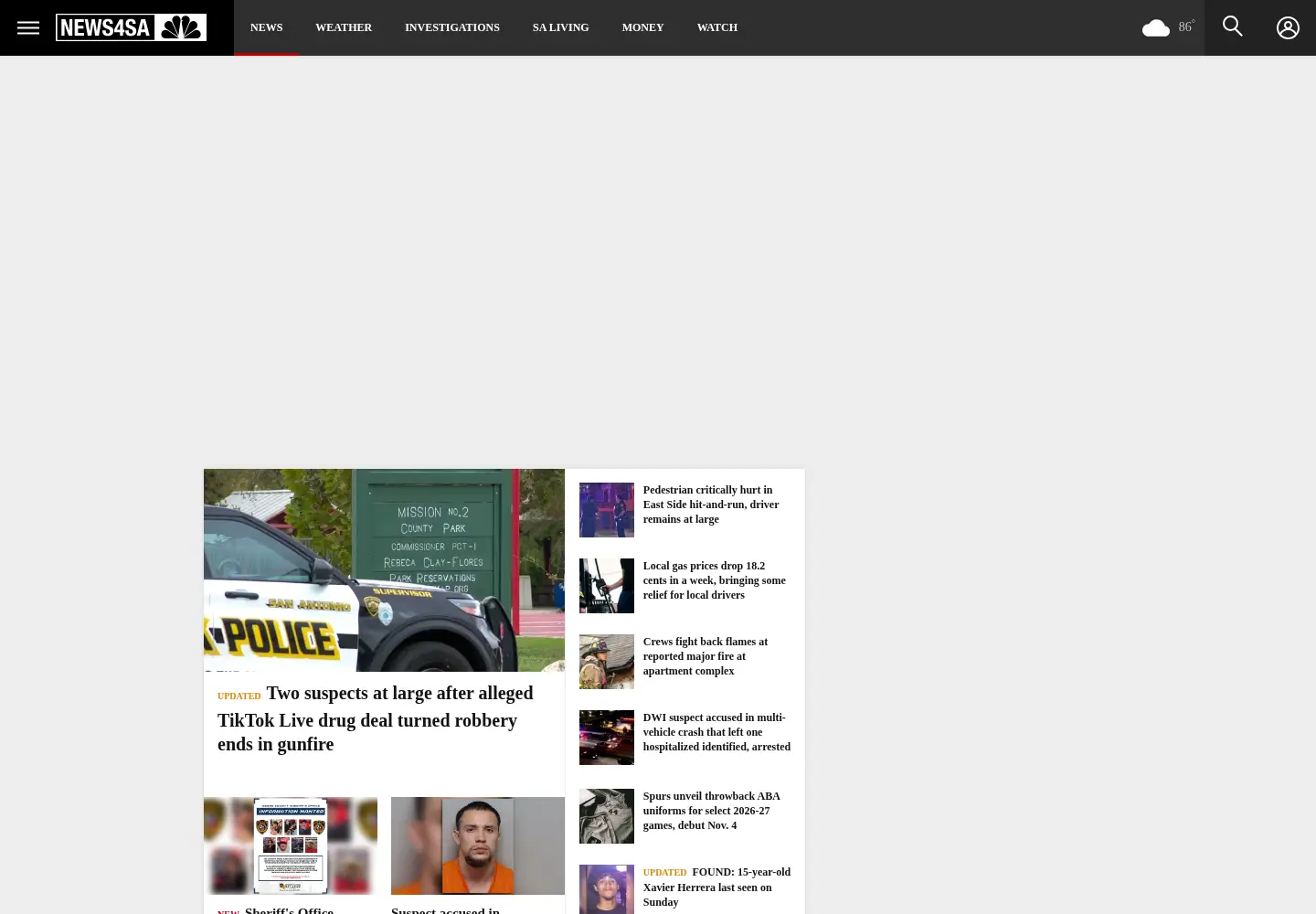Screen dimensions: 1316x914
Task: Open the user account icon
Action: [1288, 27]
